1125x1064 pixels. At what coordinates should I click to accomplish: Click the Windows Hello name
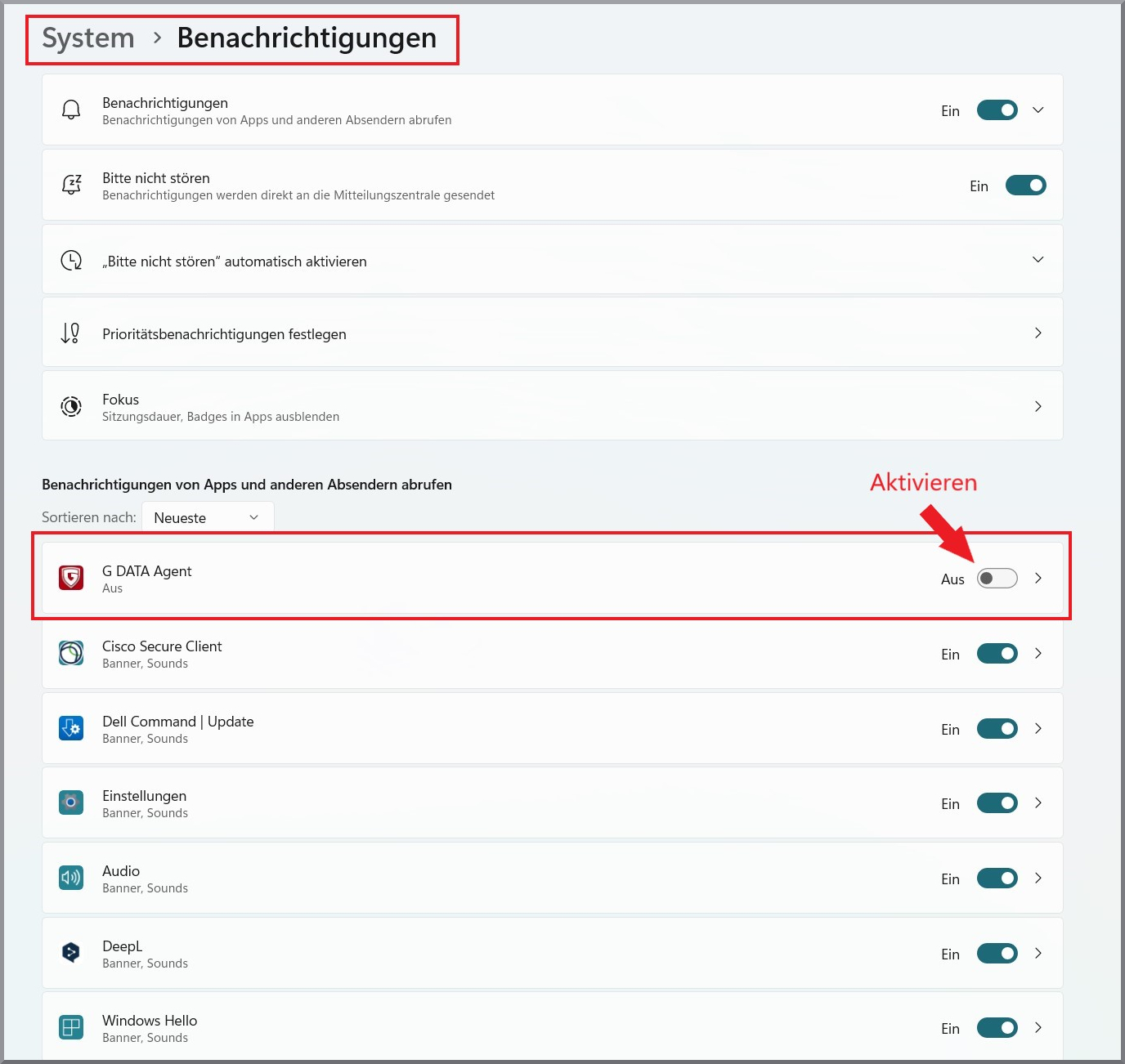coord(150,1021)
